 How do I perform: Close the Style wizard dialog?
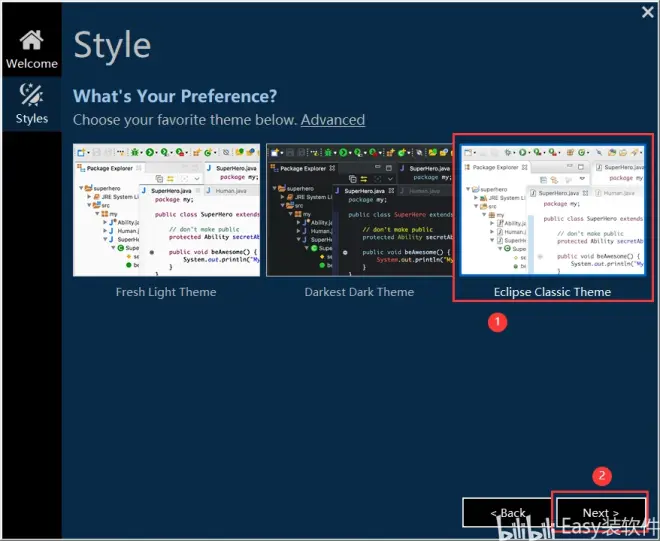648,12
